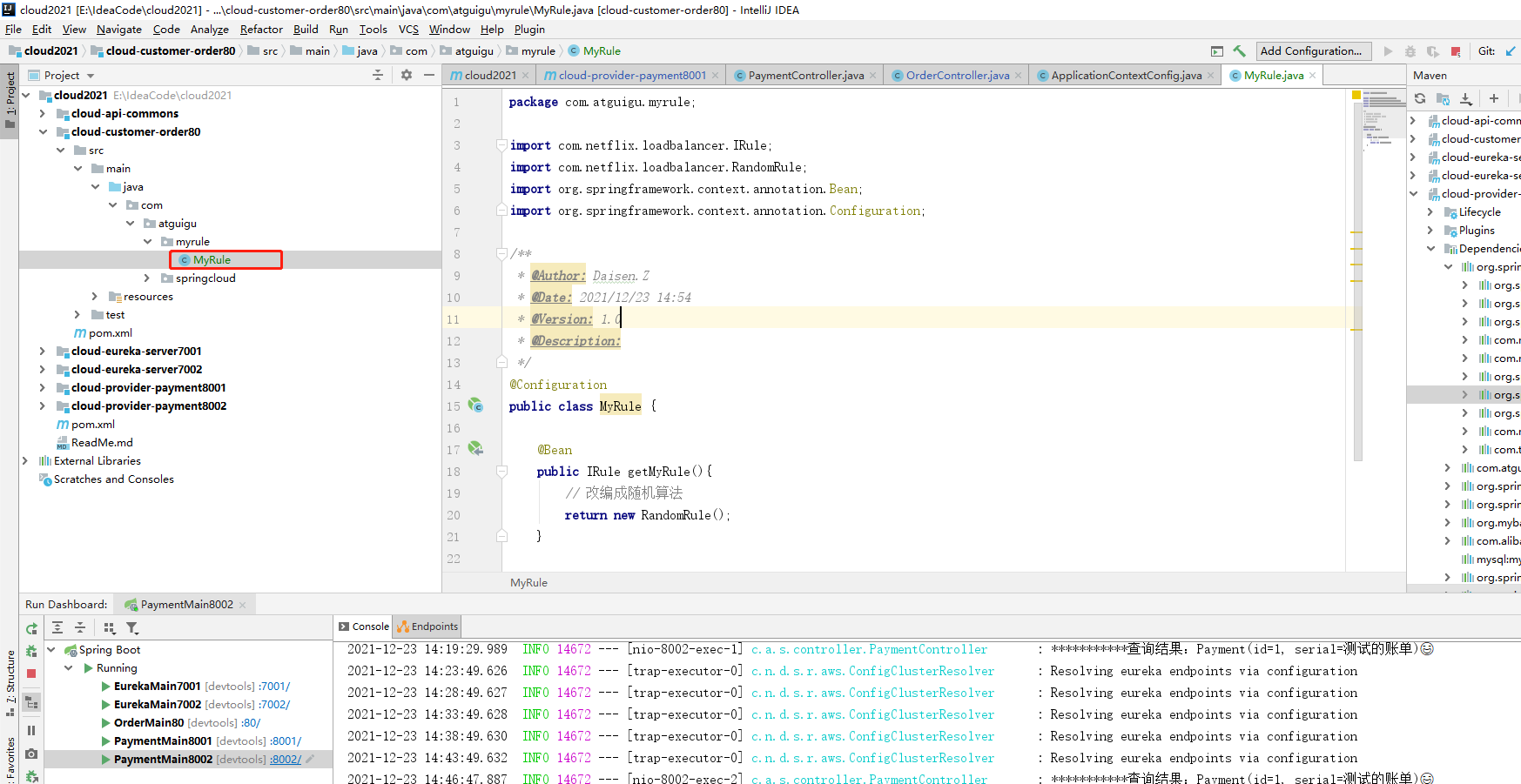This screenshot has height=784, width=1521.
Task: Expand the resources folder
Action: tap(95, 297)
